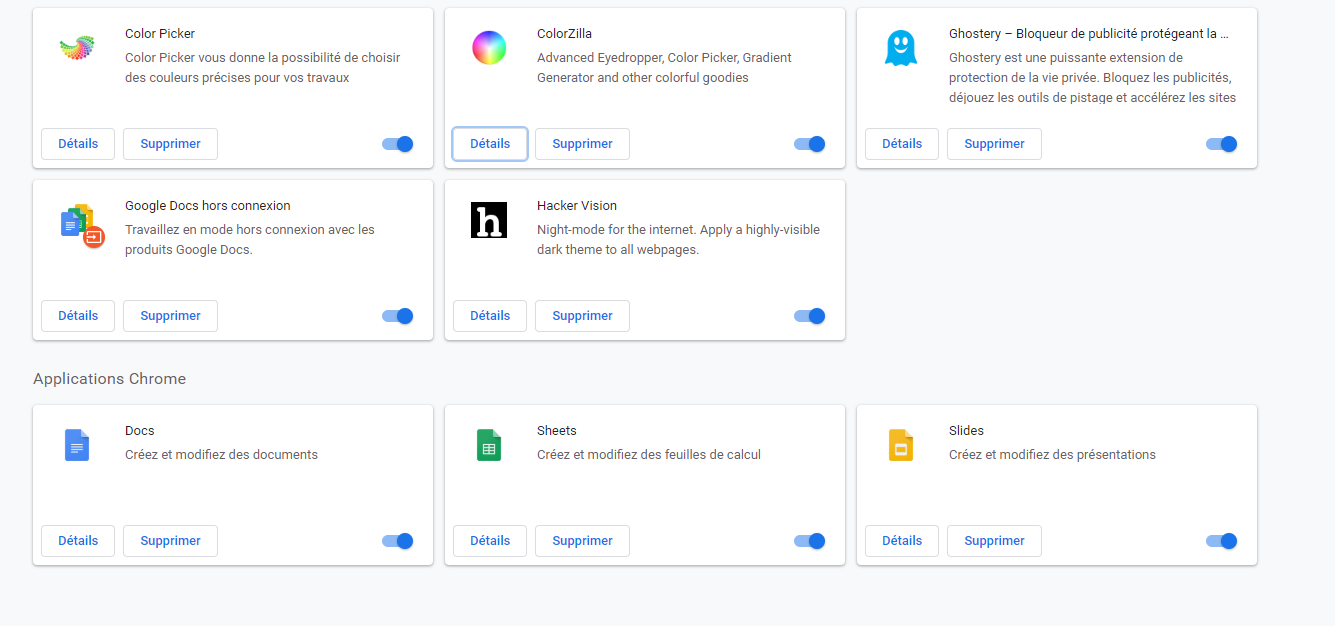Image resolution: width=1335 pixels, height=626 pixels.
Task: Toggle off the Hacker Vision extension
Action: [809, 316]
